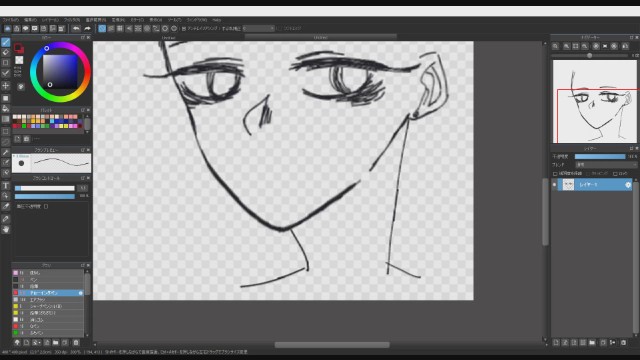Image resolution: width=640 pixels, height=360 pixels.
Task: Click layer folder button at panel bottom
Action: pos(592,342)
